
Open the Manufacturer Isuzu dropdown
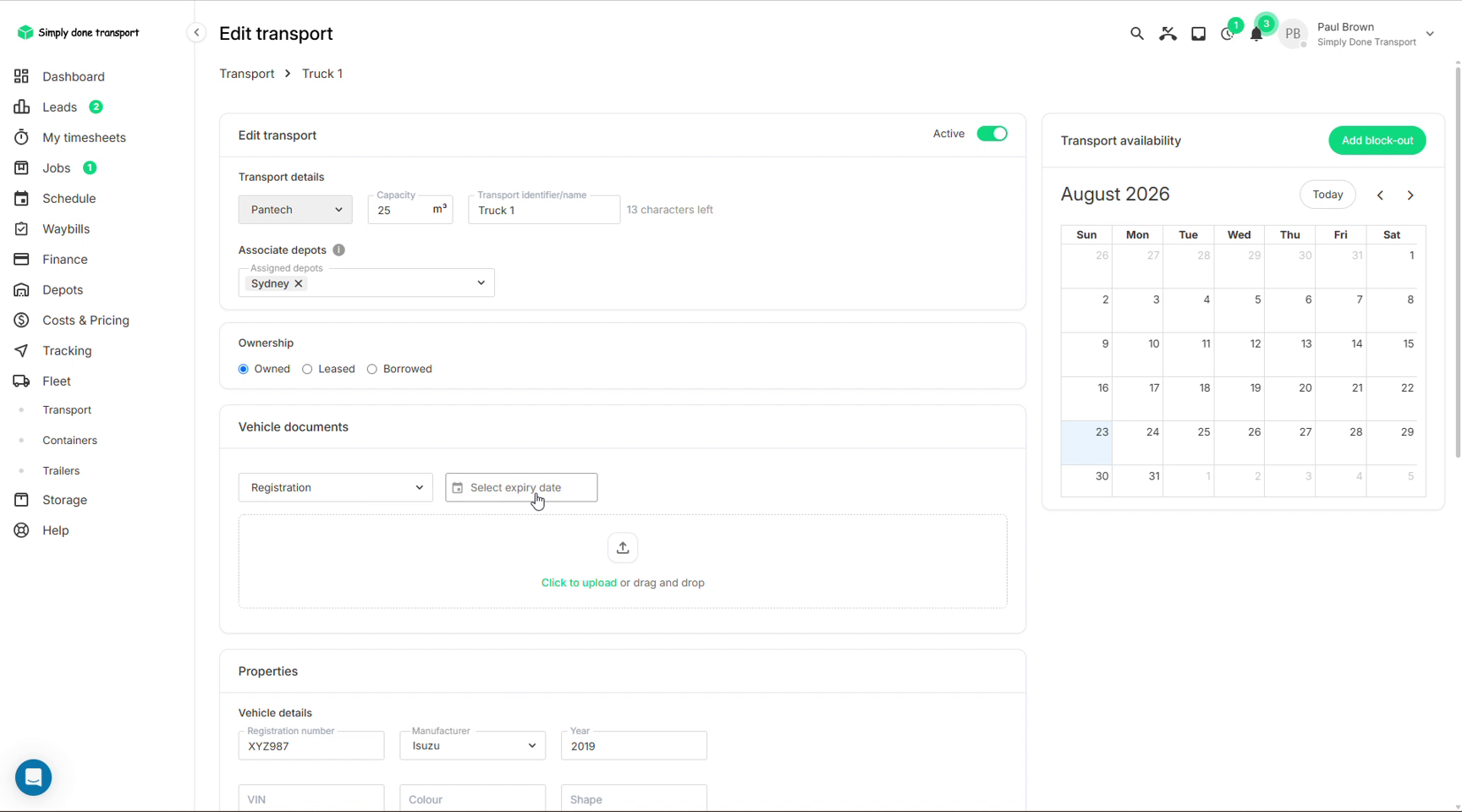click(473, 746)
